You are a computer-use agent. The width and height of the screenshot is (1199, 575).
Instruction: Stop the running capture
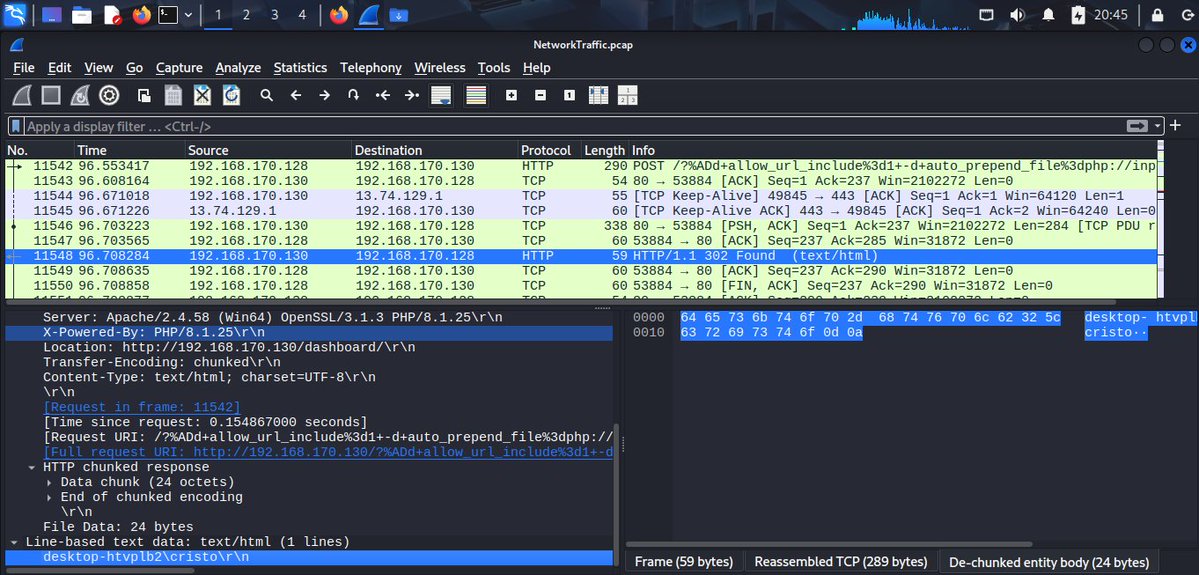tap(51, 96)
